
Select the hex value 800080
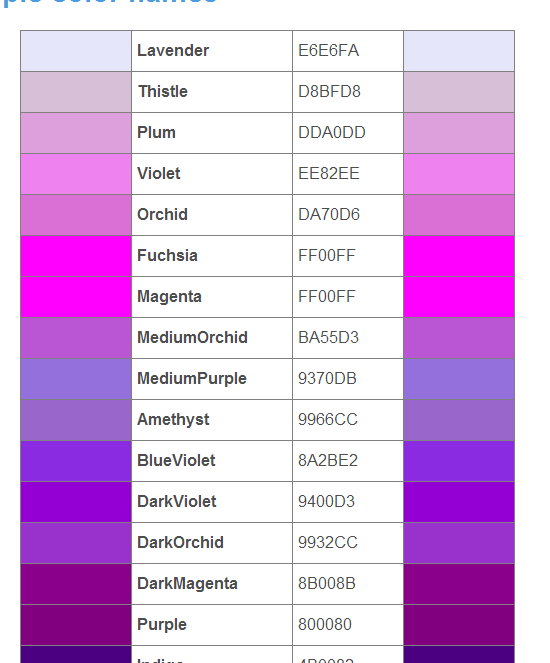[325, 625]
